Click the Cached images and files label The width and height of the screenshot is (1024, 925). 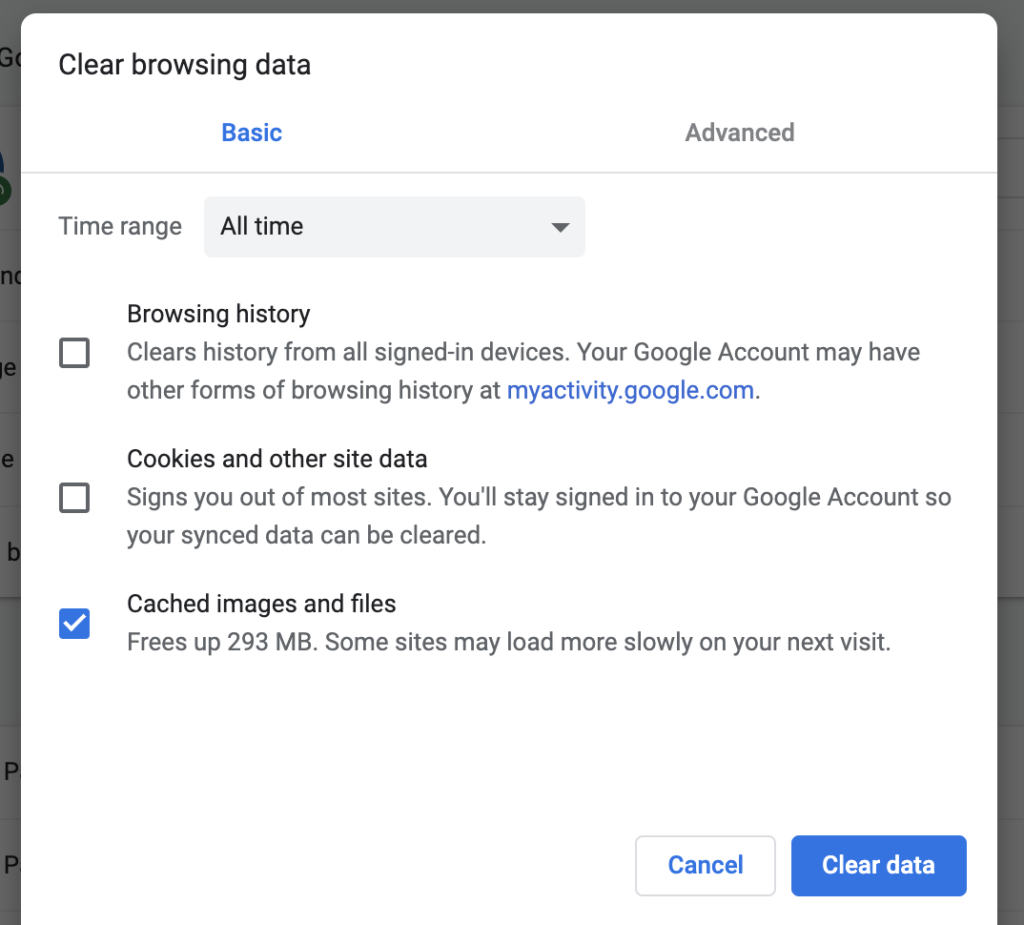pos(261,603)
